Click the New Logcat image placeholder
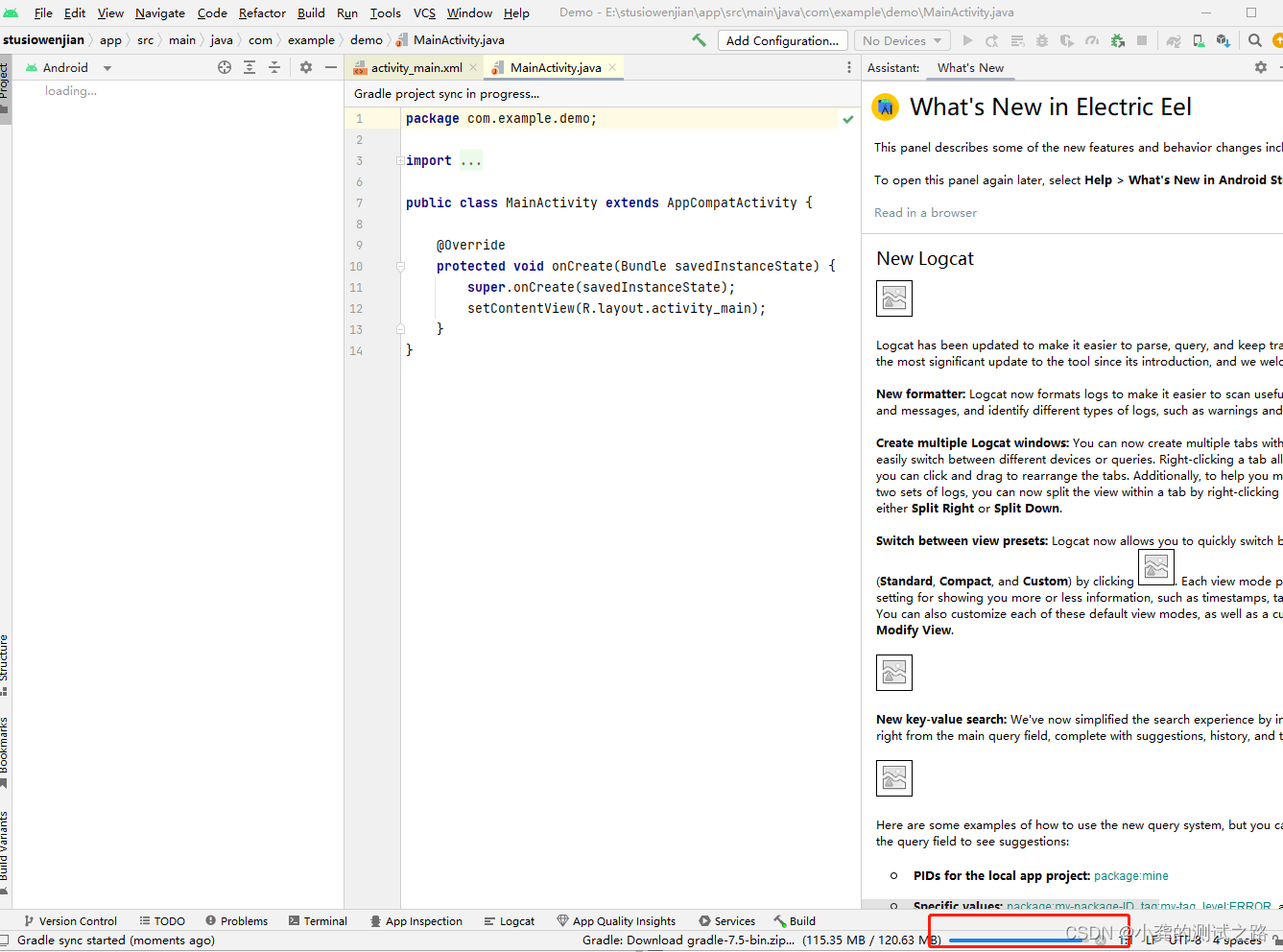Viewport: 1283px width, 952px height. coord(894,298)
